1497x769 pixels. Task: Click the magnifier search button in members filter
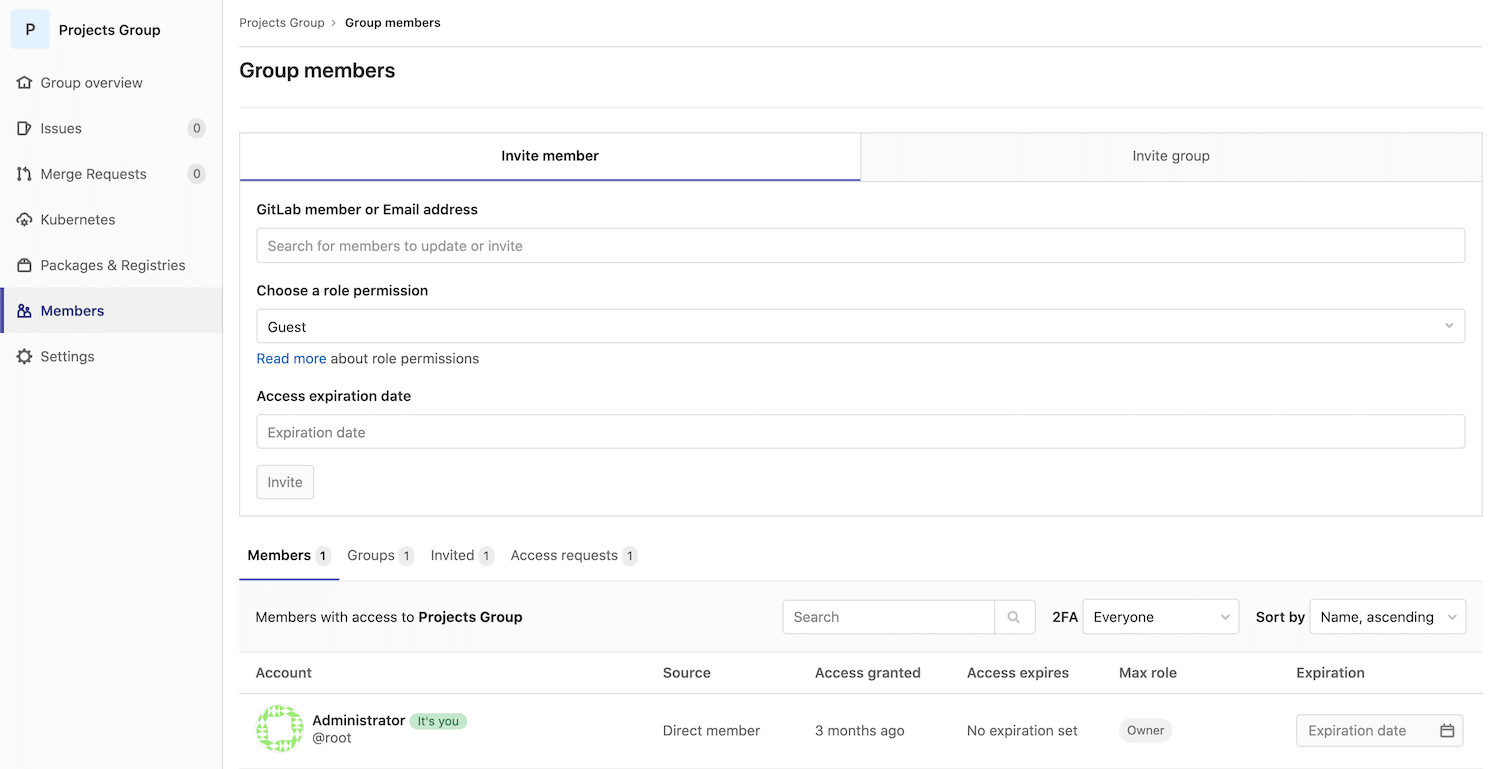(x=1014, y=617)
